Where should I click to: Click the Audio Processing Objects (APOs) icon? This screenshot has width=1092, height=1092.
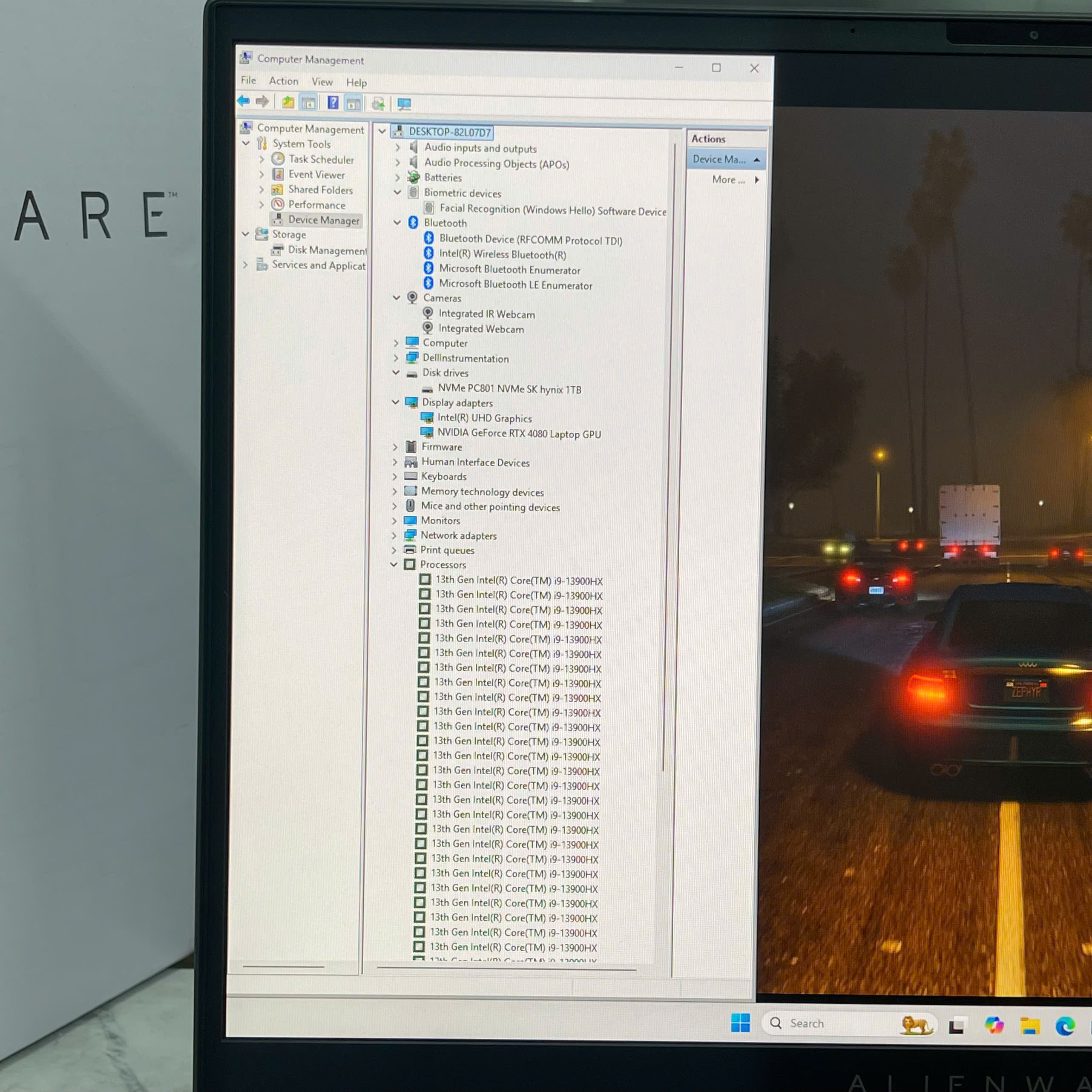414,163
